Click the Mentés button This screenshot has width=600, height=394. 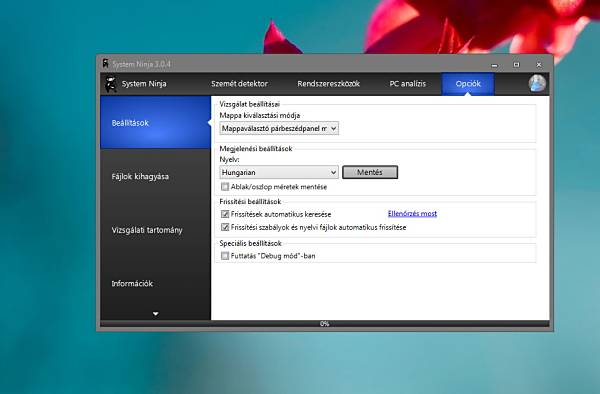pos(370,172)
